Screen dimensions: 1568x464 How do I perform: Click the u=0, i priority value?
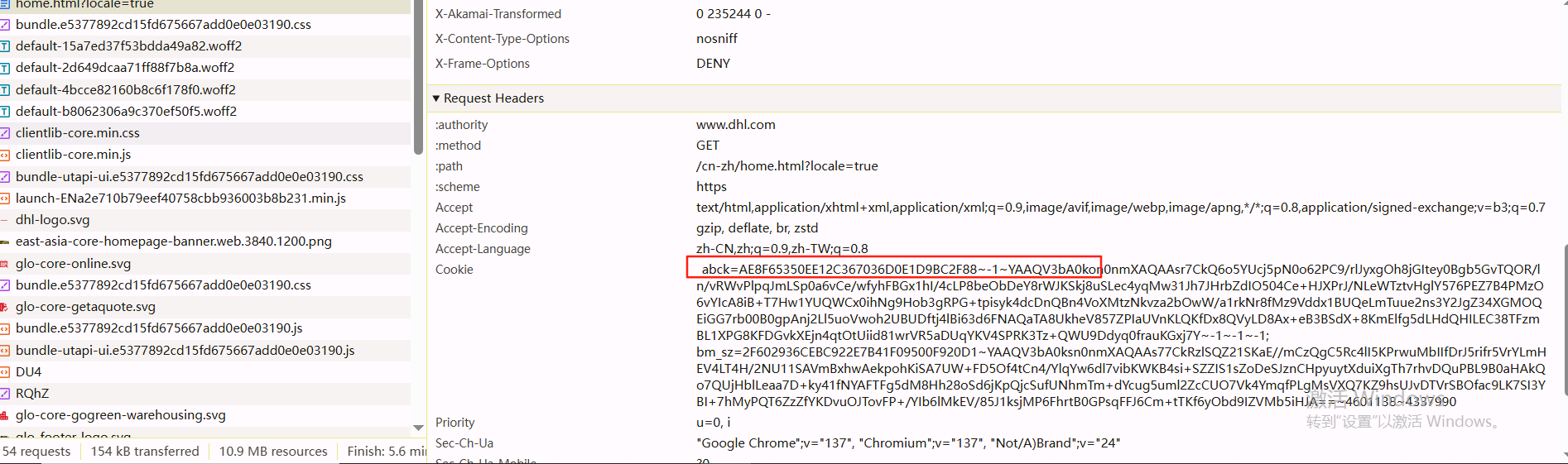click(x=713, y=423)
